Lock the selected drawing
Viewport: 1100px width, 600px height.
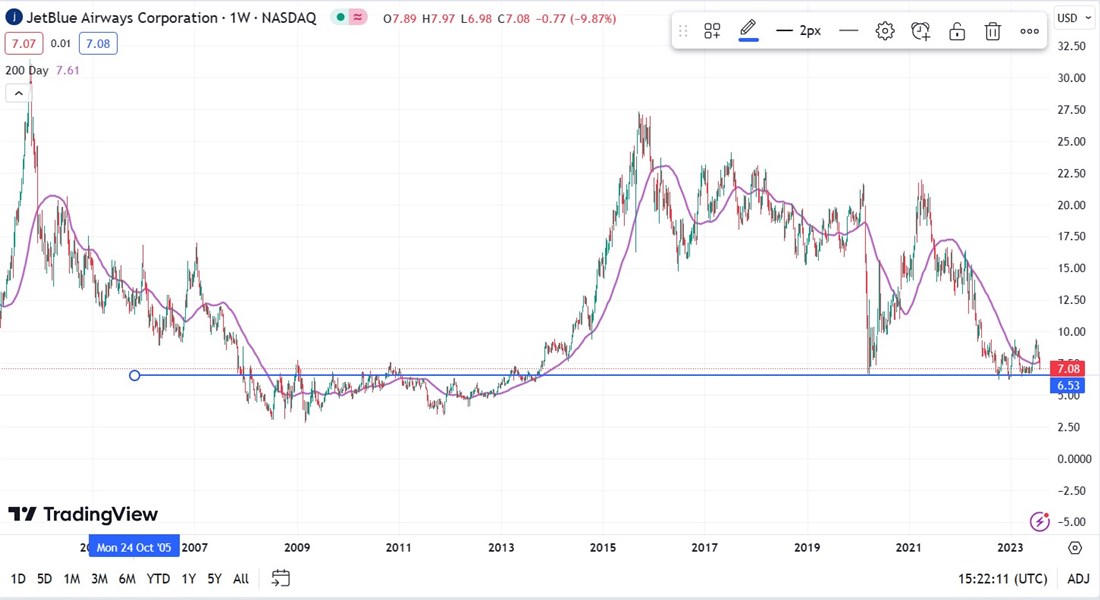coord(957,31)
